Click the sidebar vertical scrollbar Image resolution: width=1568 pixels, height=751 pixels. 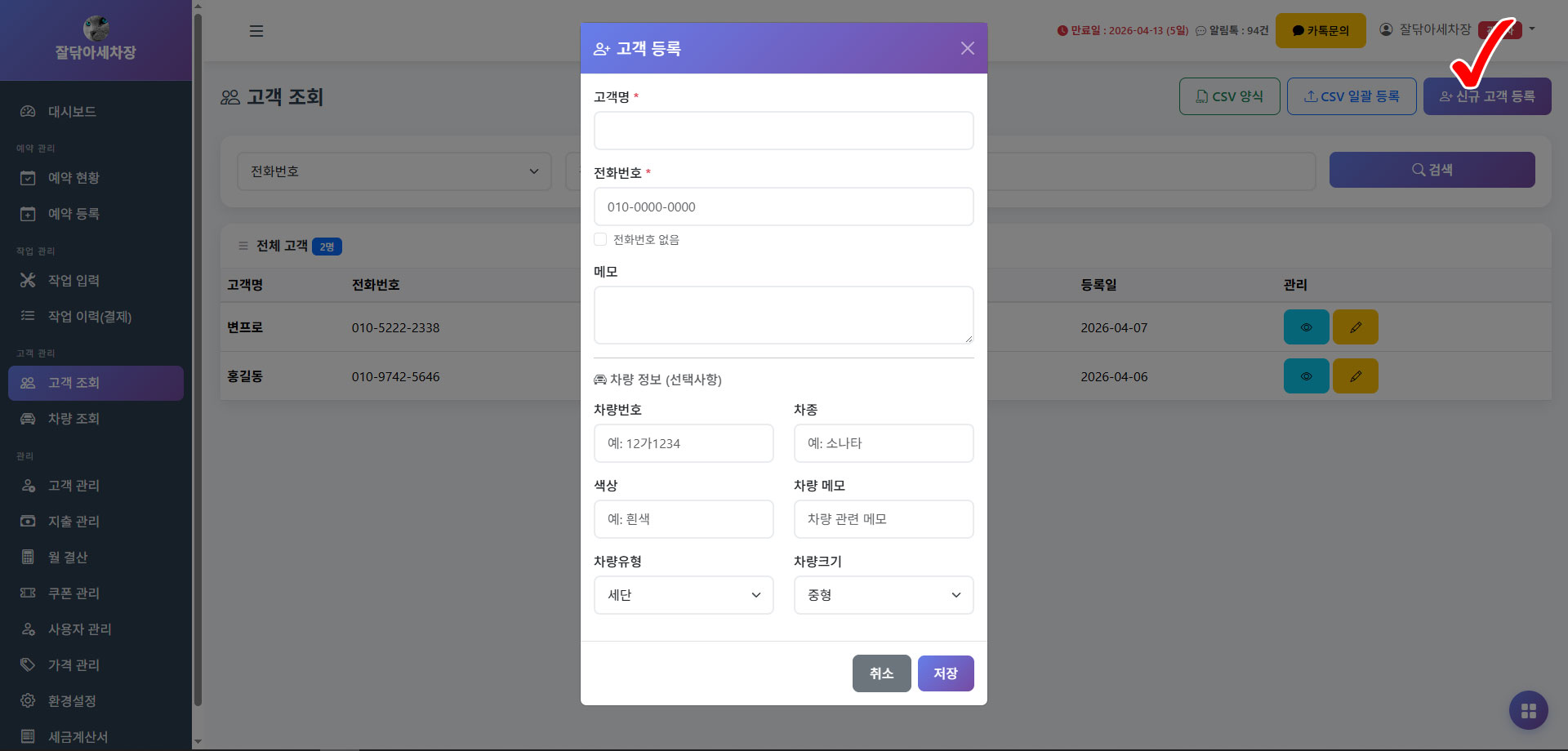tap(197, 359)
